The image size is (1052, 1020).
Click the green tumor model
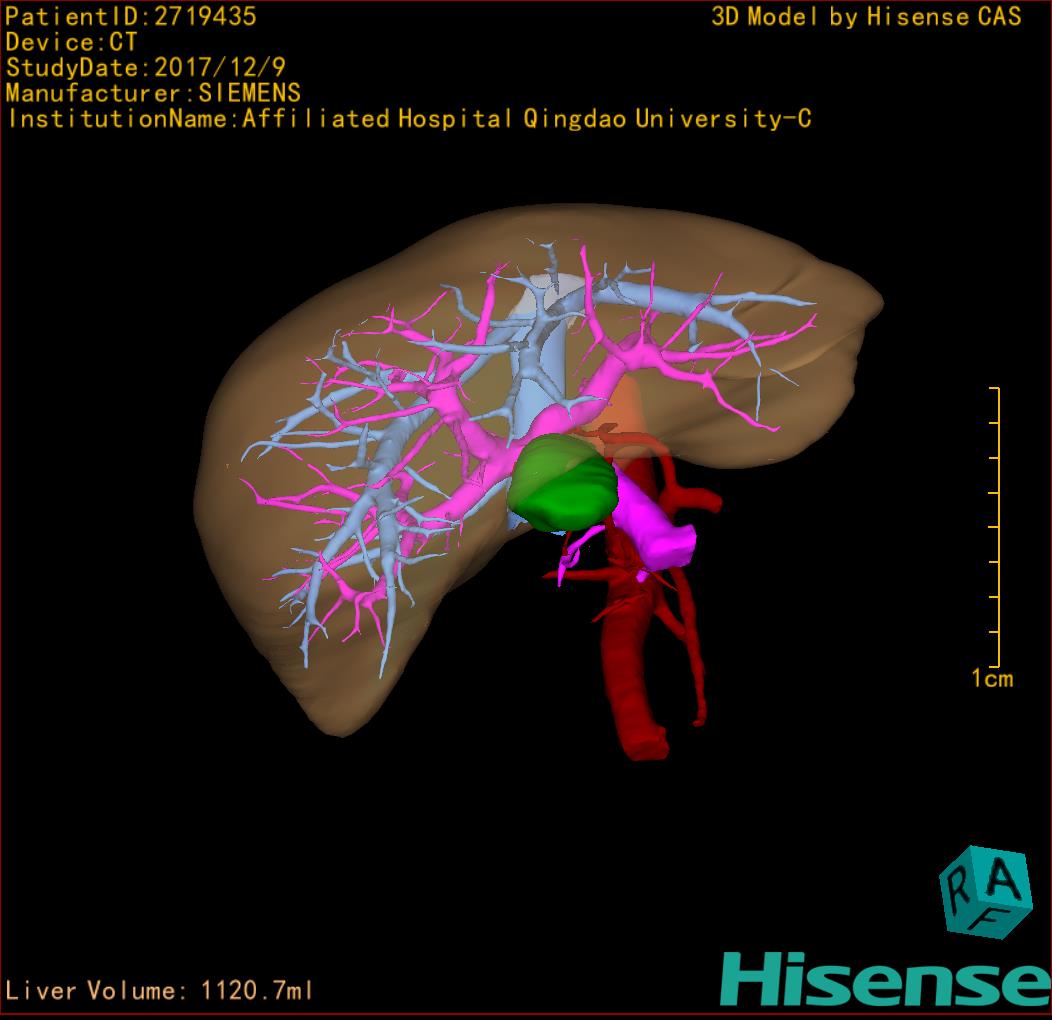tap(562, 483)
